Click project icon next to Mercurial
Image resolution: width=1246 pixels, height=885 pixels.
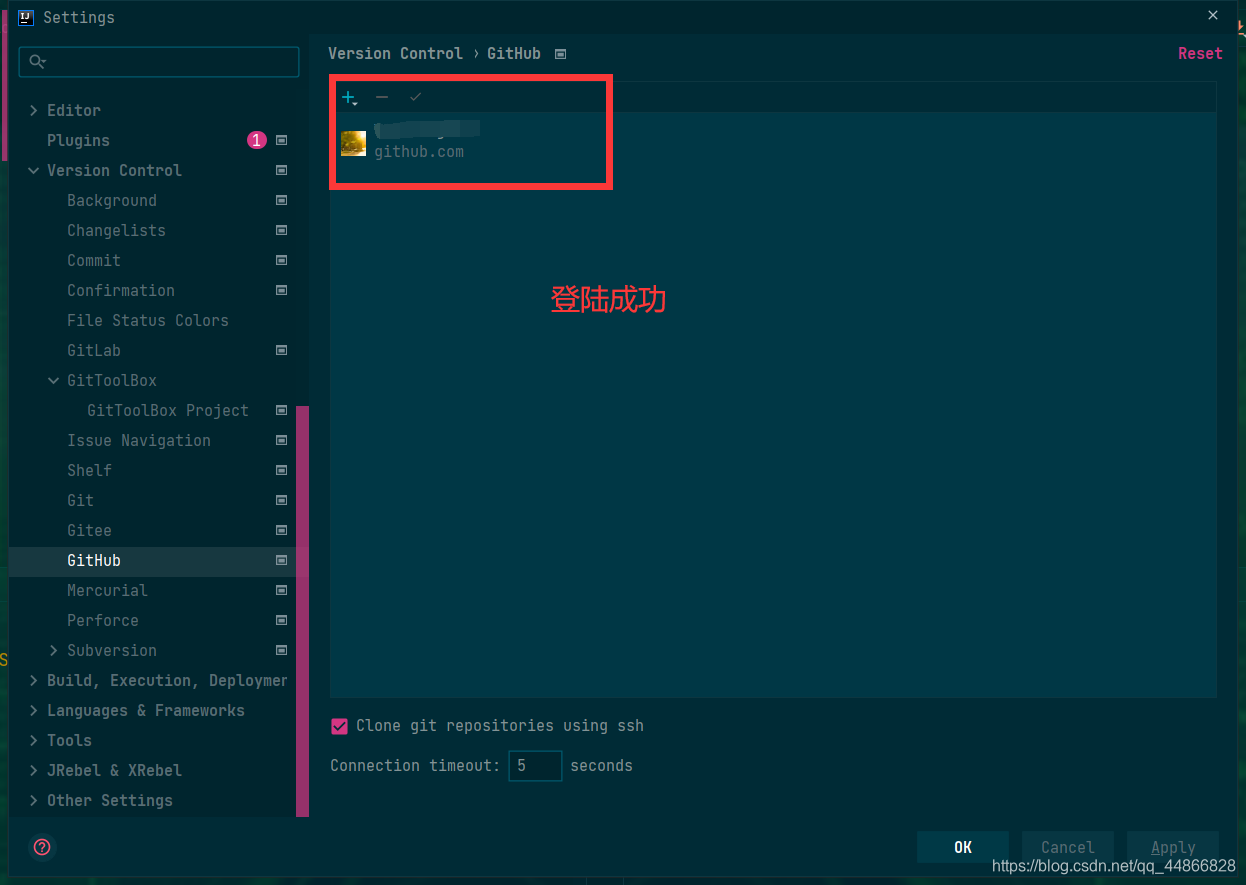tap(282, 591)
